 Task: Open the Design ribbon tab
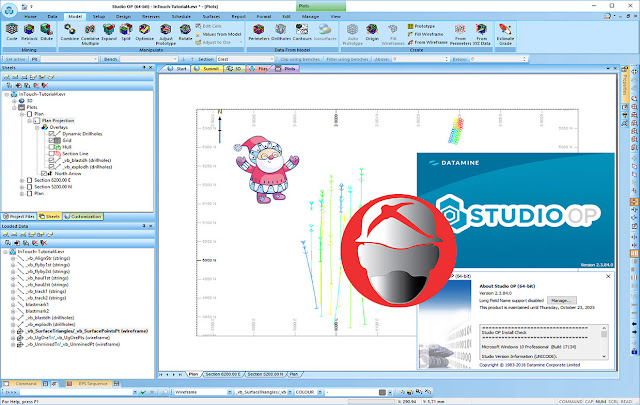pos(123,16)
